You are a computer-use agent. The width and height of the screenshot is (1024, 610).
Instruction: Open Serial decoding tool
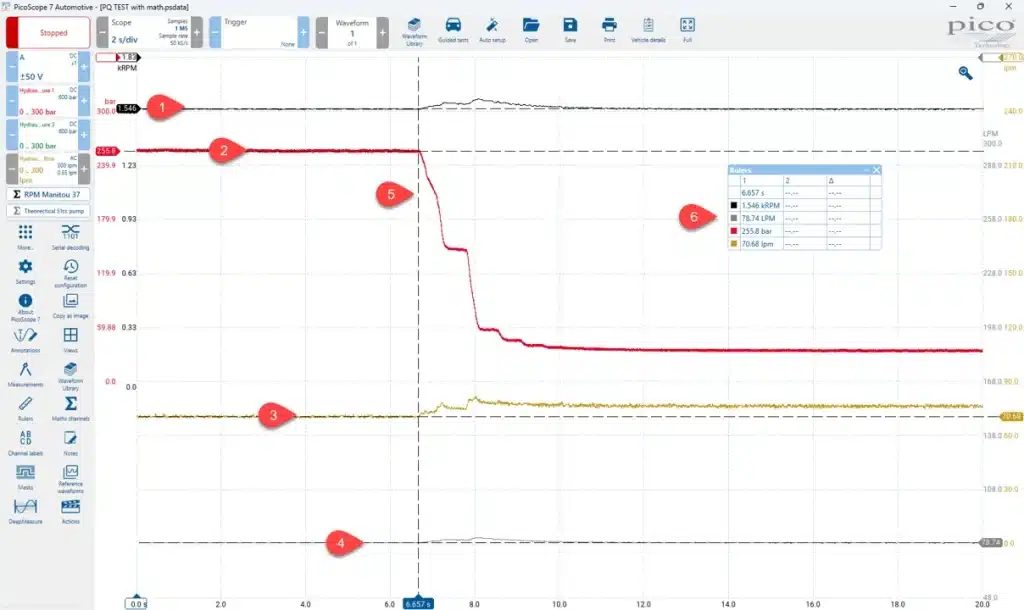coord(71,236)
